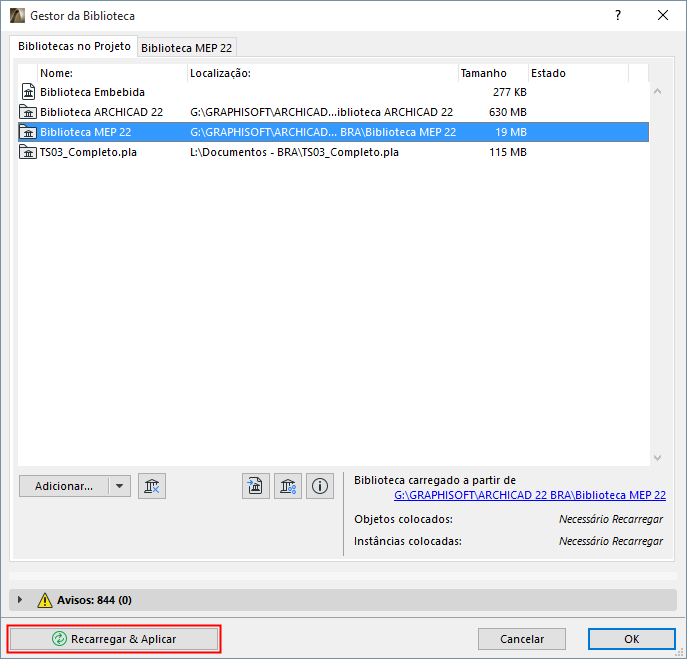Screen dimensions: 687x659
Task: Click the question mark help icon
Action: 618,15
